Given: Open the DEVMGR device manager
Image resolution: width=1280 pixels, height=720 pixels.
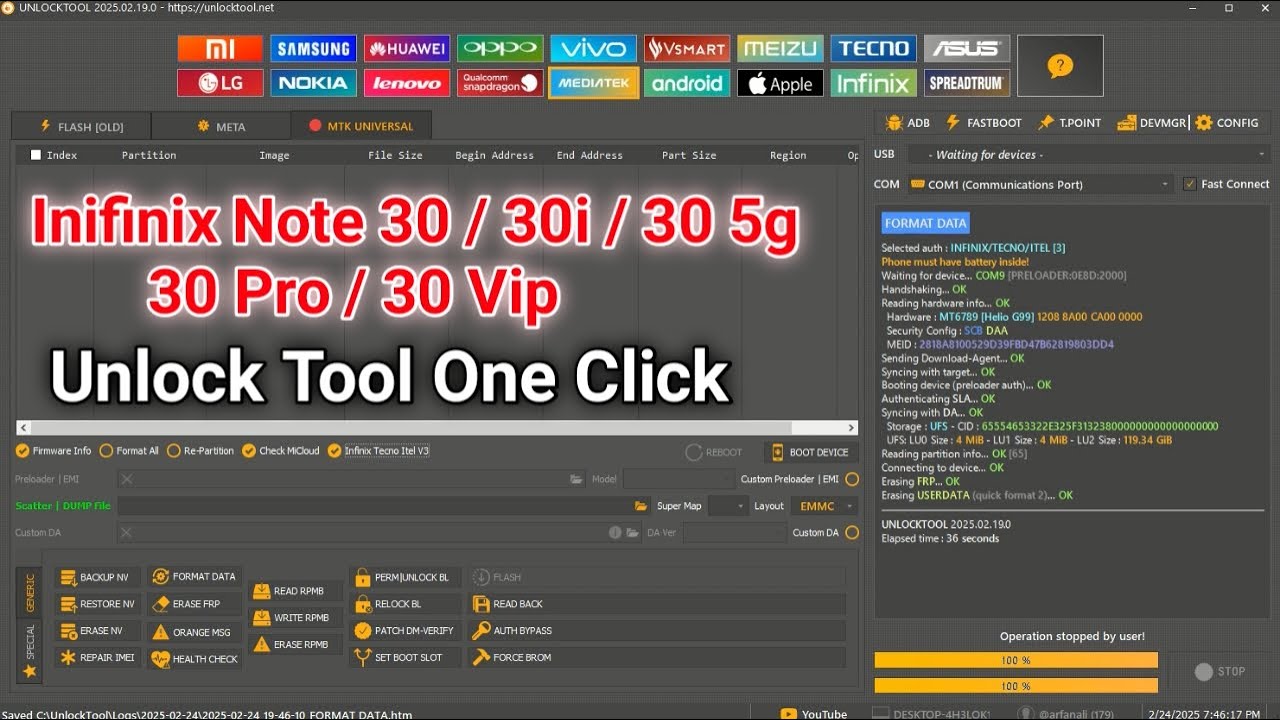Looking at the screenshot, I should (x=1150, y=123).
